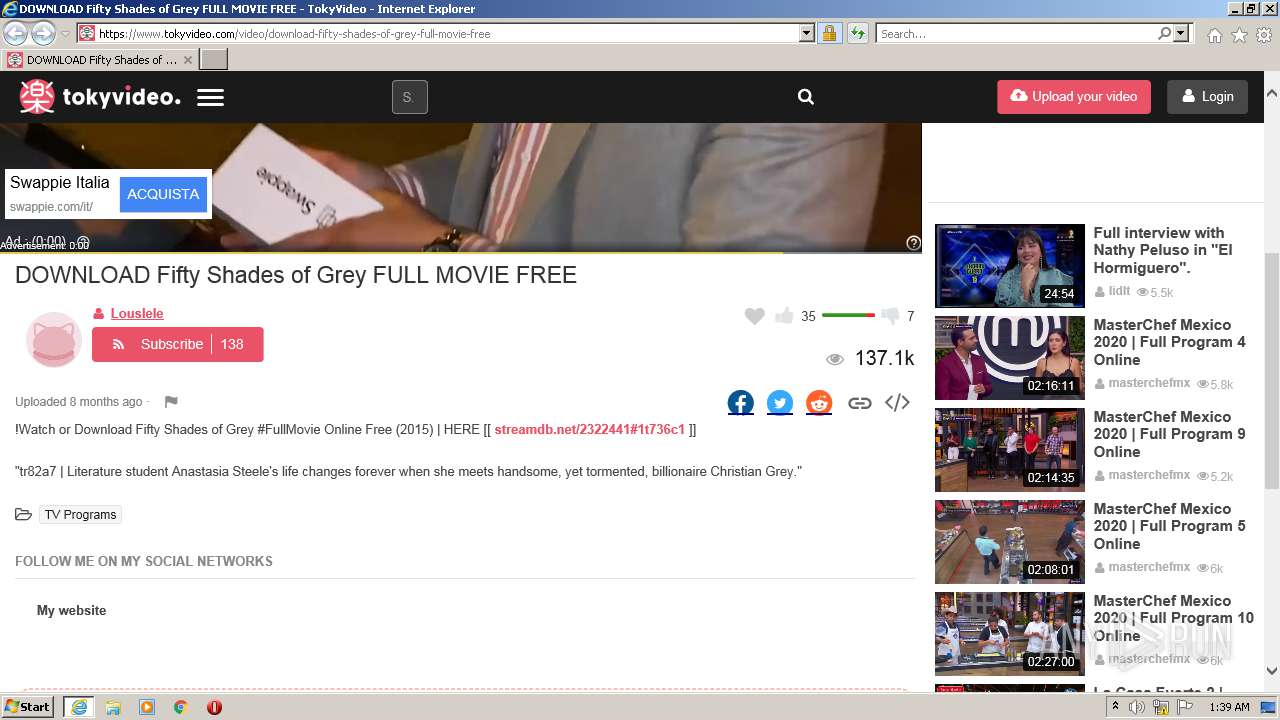Open 'MasterChef Mexico 2020 Full Program 4' title
This screenshot has height=720, width=1280.
1169,342
